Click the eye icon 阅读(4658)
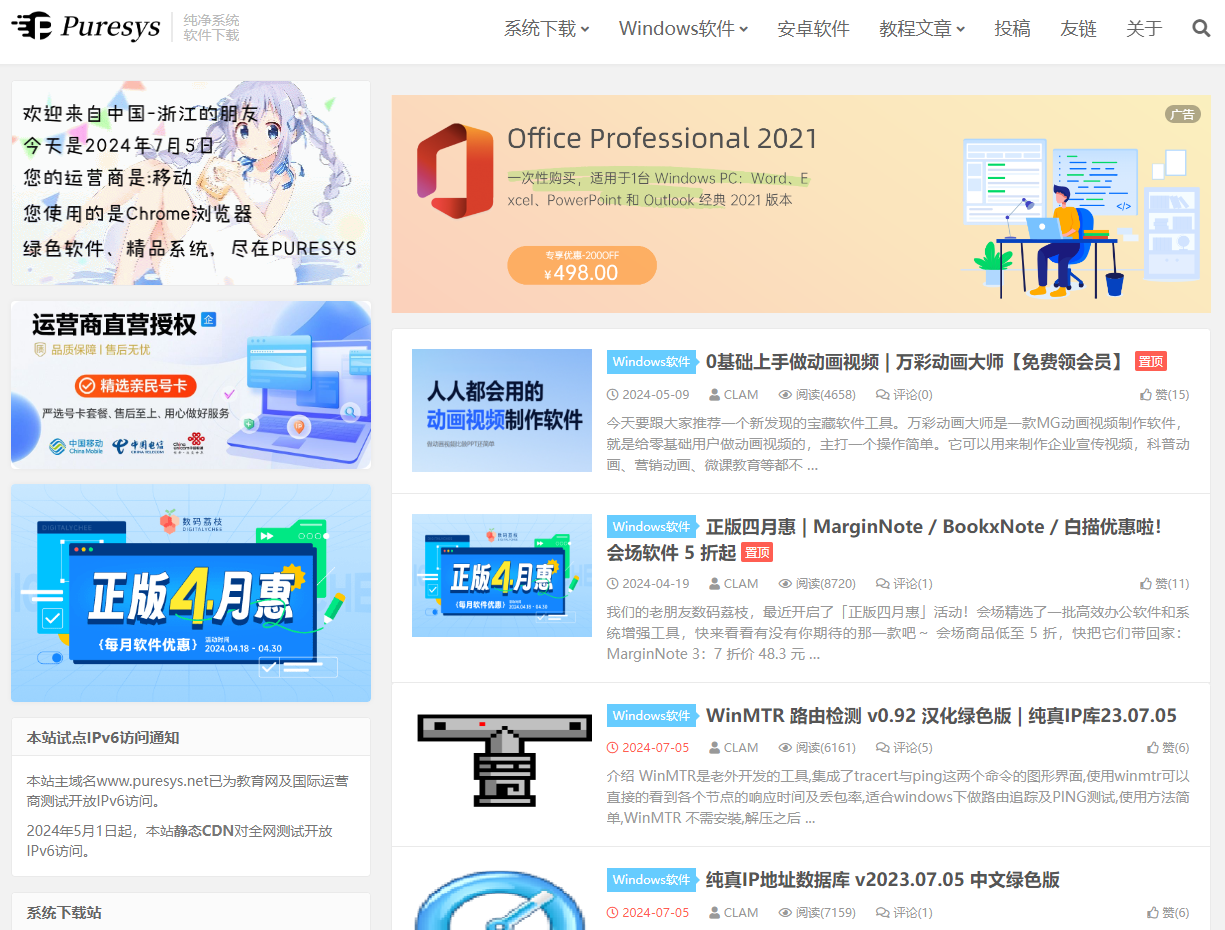 pyautogui.click(x=786, y=395)
